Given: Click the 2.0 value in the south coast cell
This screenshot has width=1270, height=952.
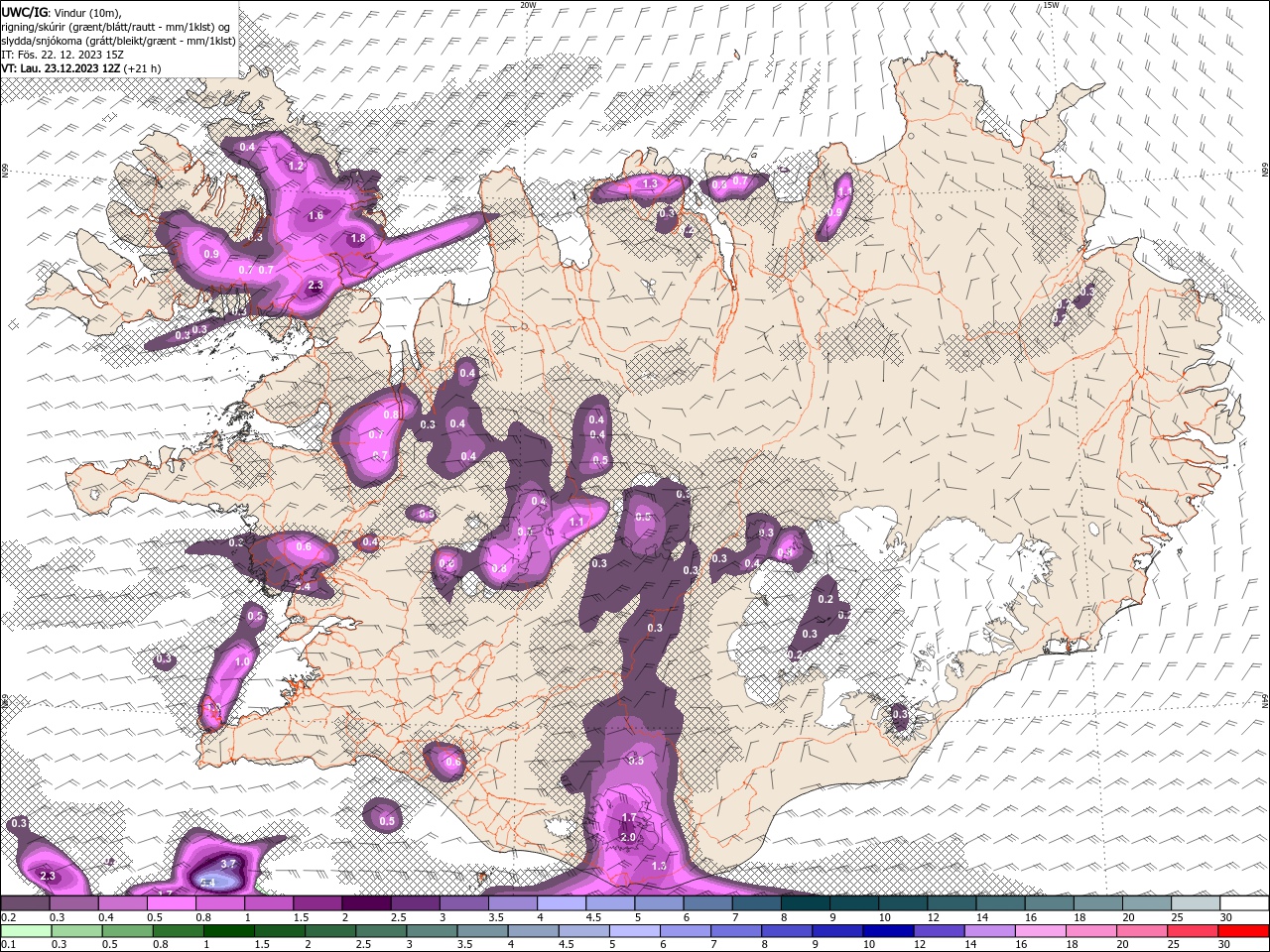Looking at the screenshot, I should click(x=627, y=837).
